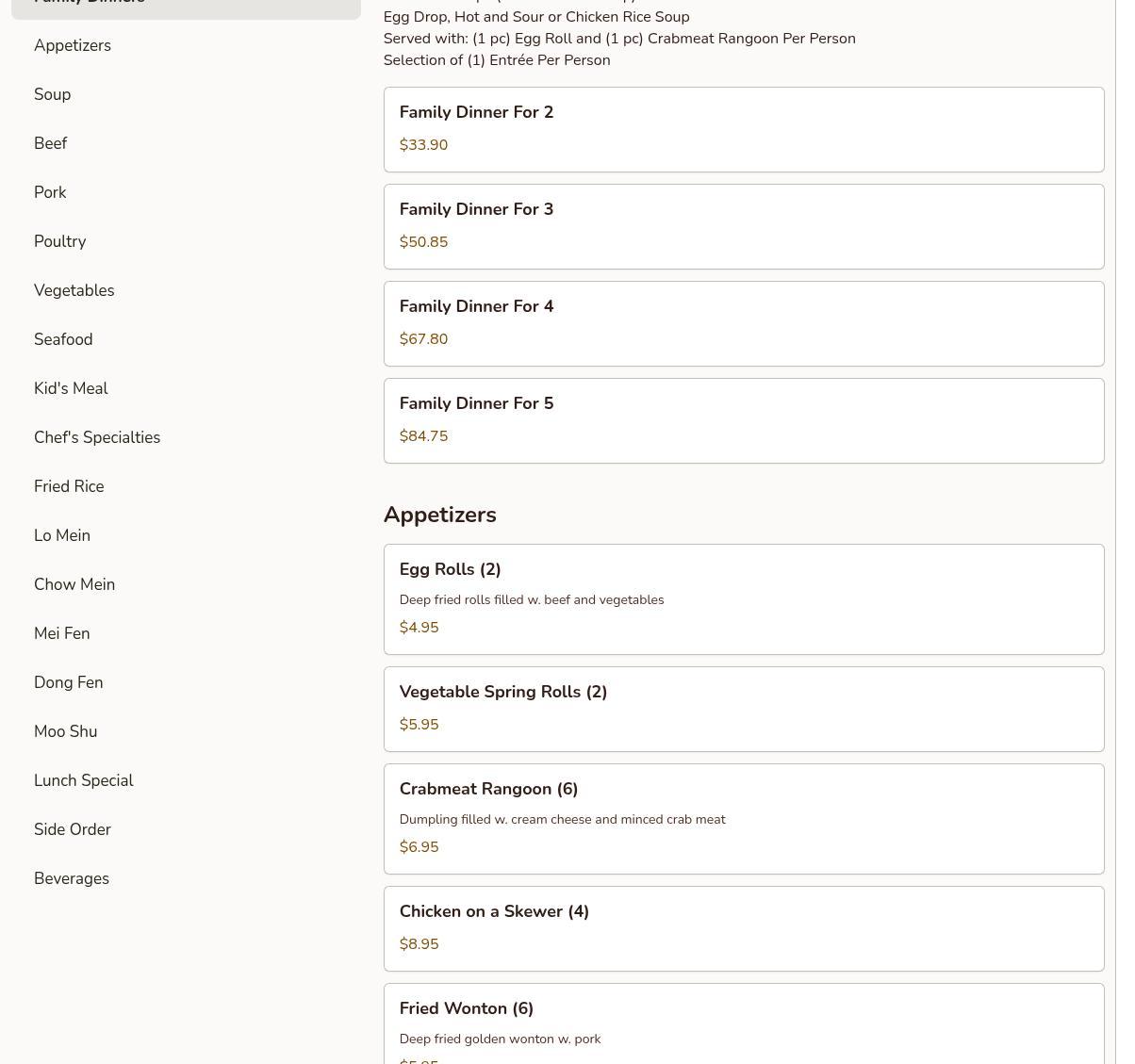Jump to the Poultry section

60,241
